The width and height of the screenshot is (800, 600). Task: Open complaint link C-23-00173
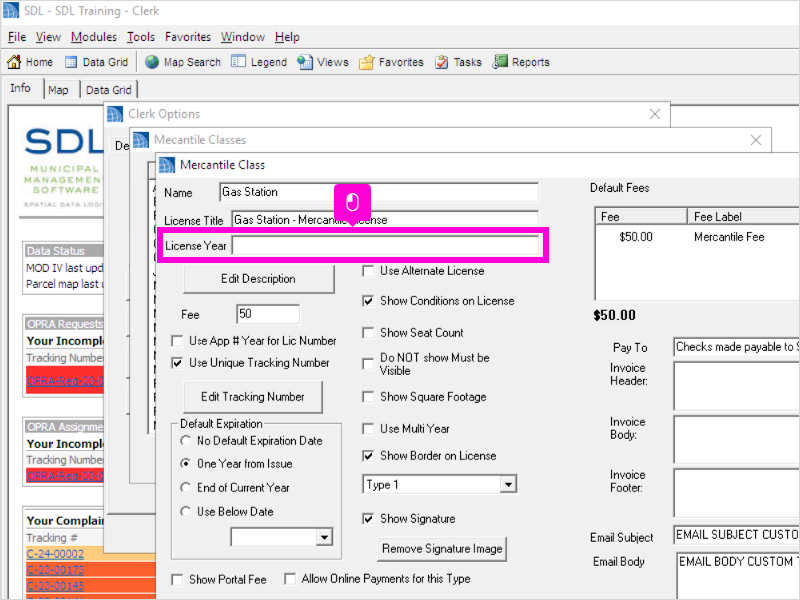pos(55,570)
